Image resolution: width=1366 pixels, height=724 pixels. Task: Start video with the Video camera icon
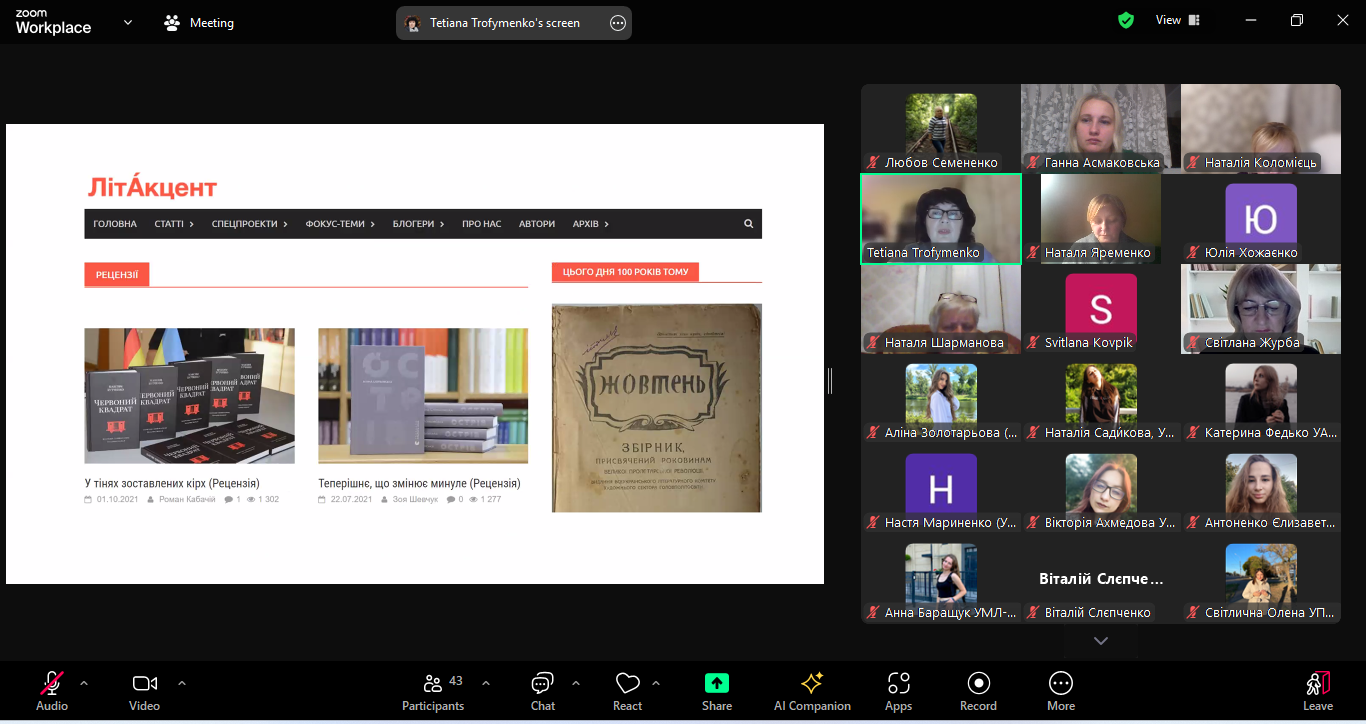[x=144, y=683]
